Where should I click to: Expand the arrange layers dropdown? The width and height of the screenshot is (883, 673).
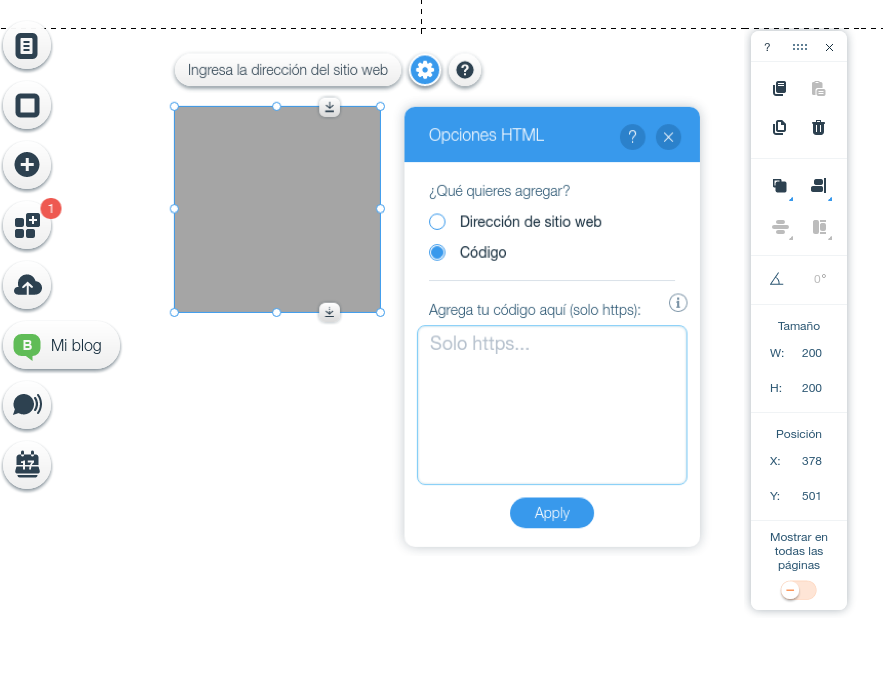(780, 186)
